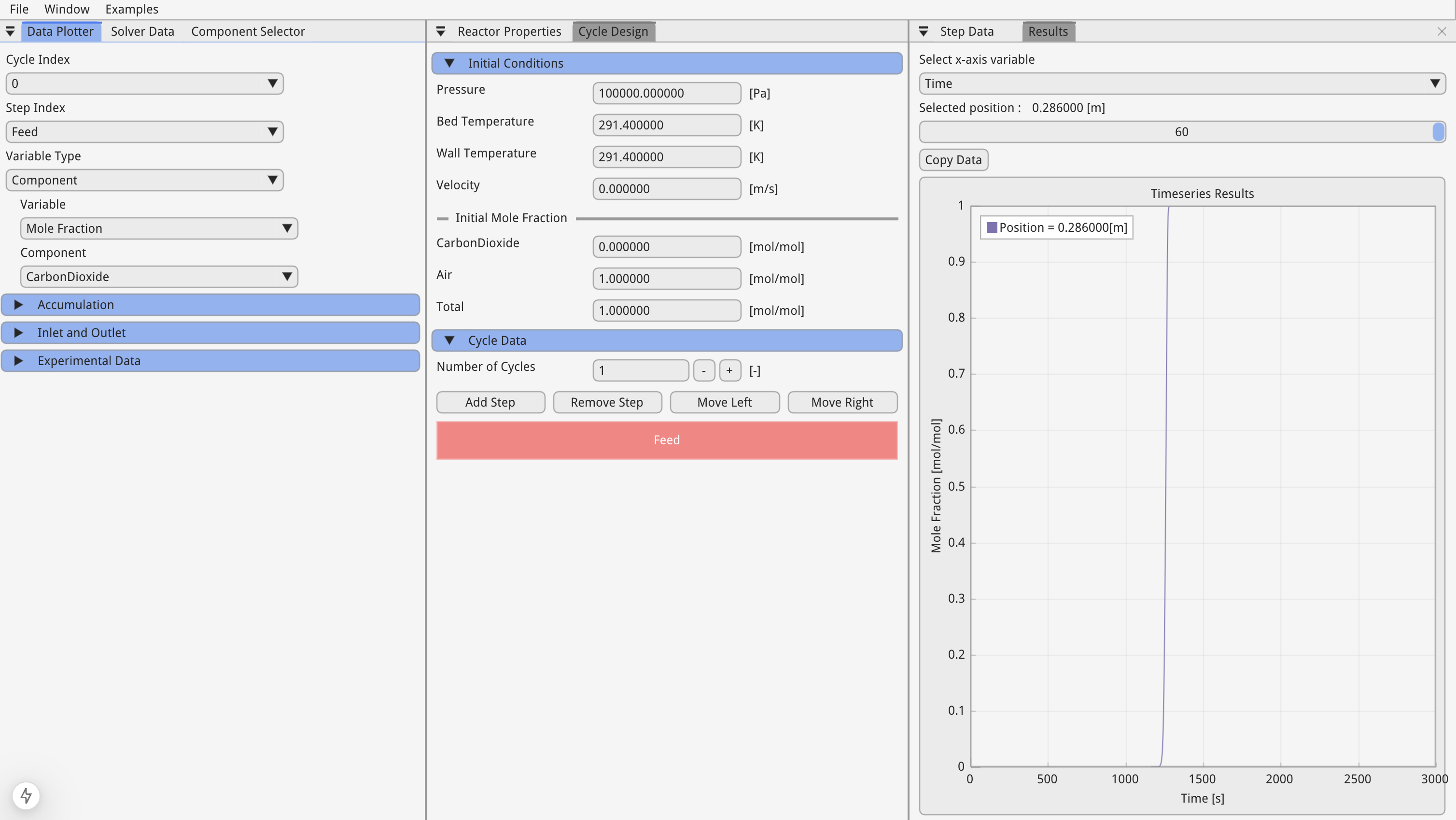Open the left panel dock menu triangle
Screen dimensions: 1456x820
click(10, 32)
